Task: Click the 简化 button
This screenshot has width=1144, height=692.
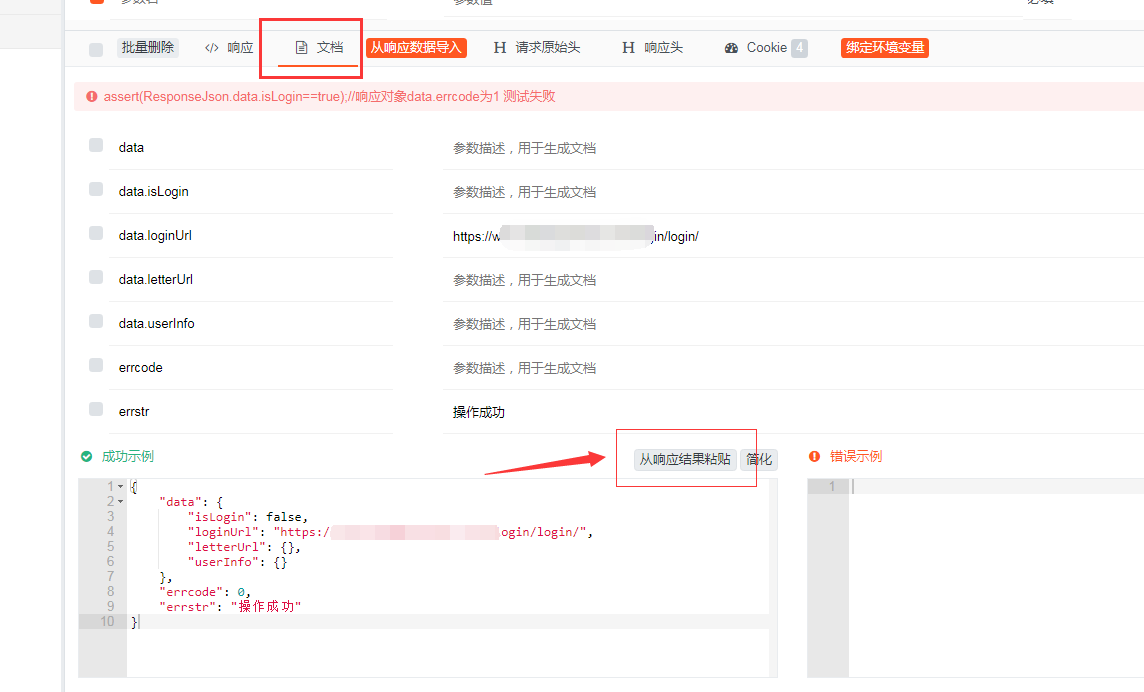Action: [759, 459]
